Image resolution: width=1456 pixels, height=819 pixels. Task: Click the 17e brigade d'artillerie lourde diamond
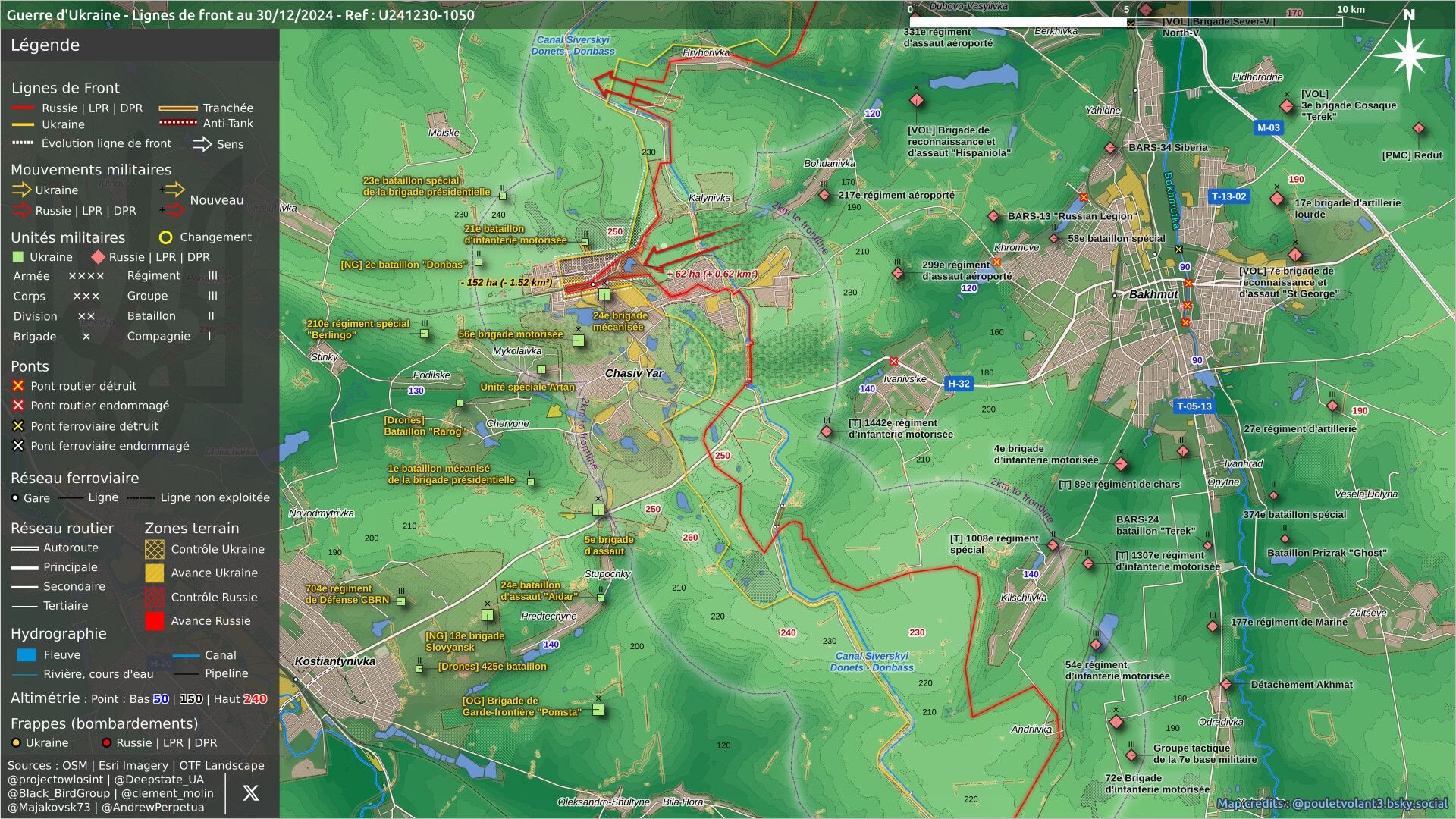[x=1277, y=199]
